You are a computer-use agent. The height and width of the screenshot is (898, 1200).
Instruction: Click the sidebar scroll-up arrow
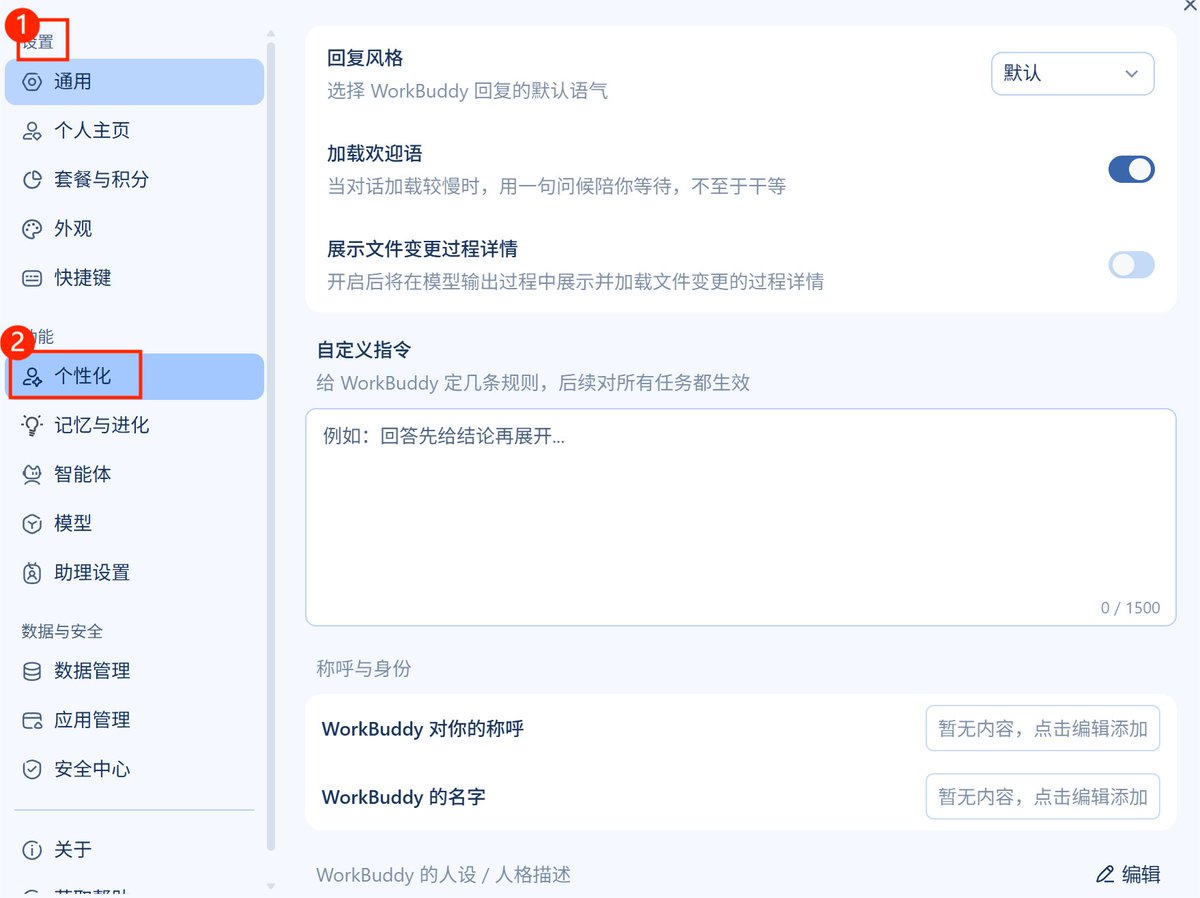[270, 34]
